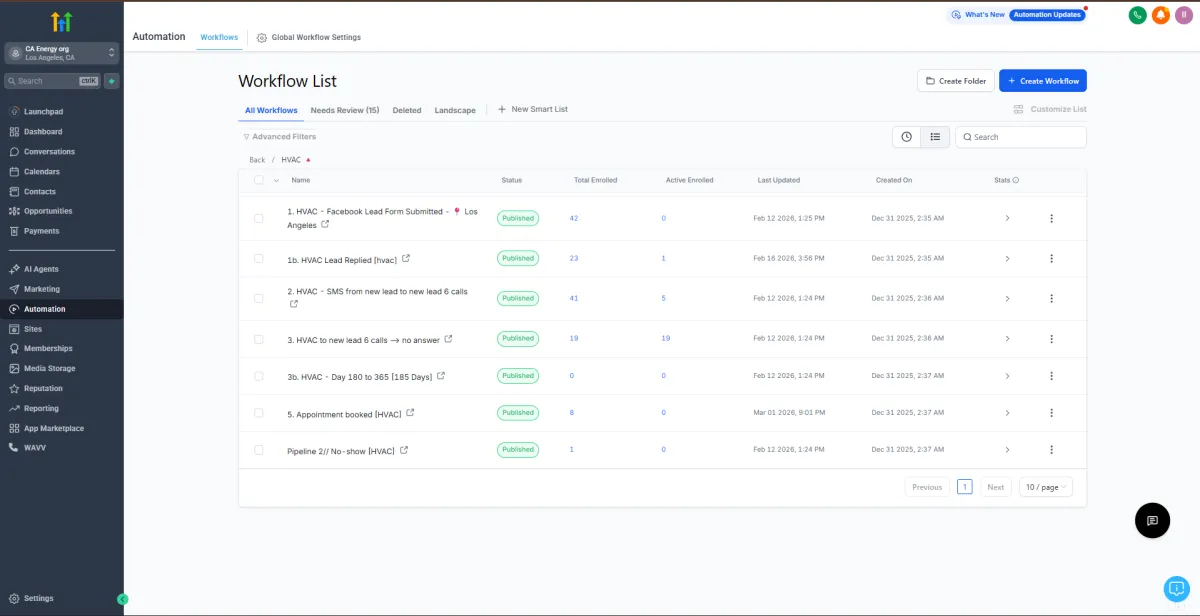Select the list view icon

coord(935,137)
